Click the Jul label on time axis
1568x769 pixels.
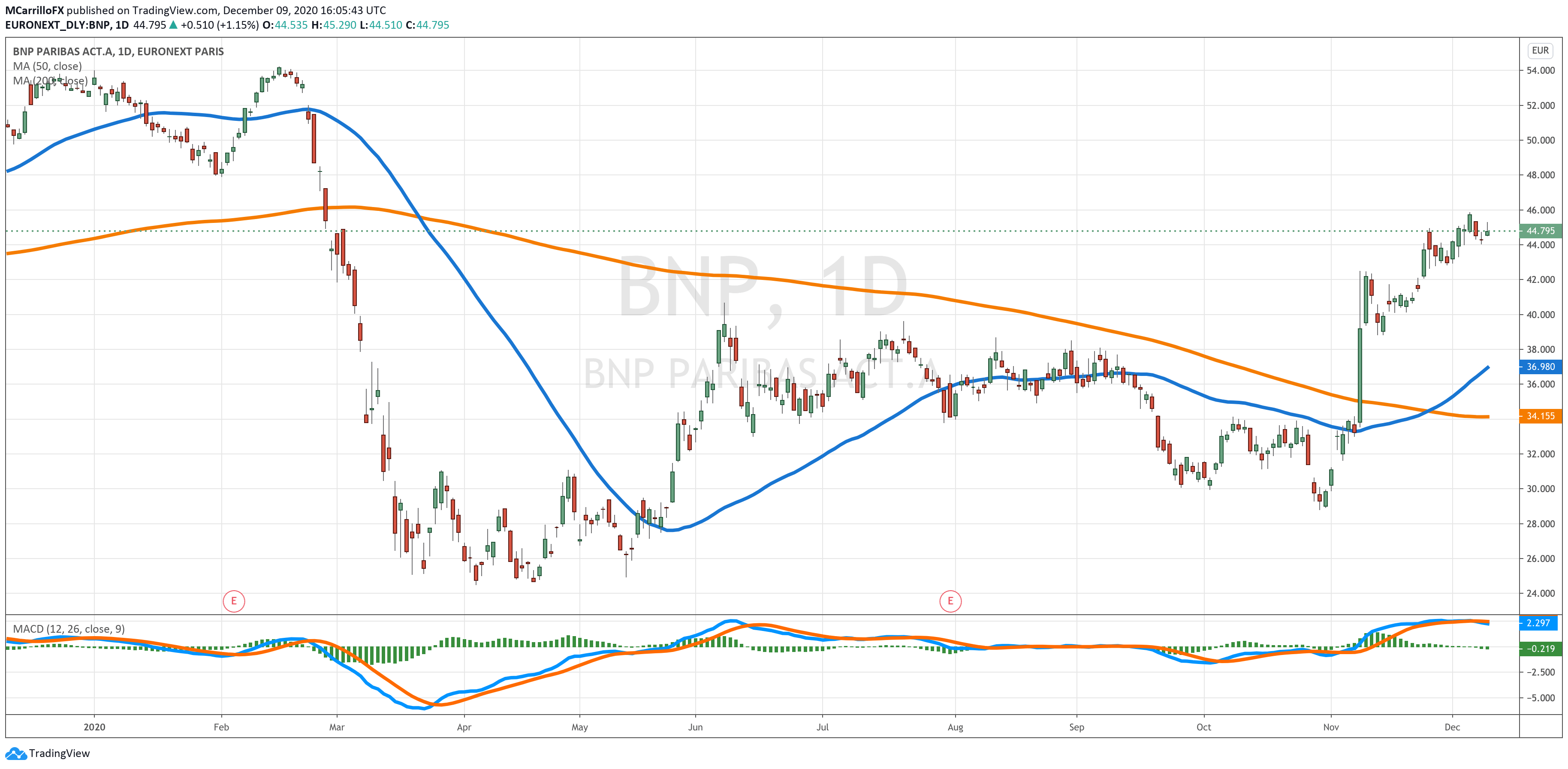(x=822, y=727)
